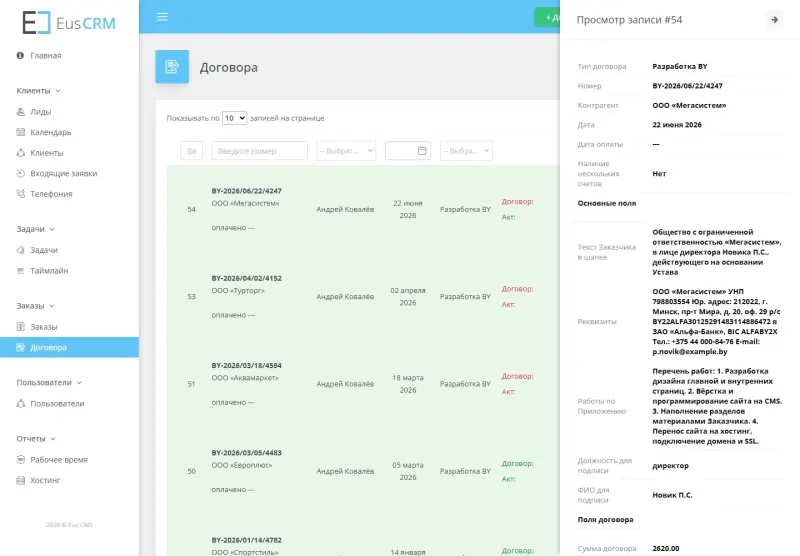Viewport: 800px width, 556px height.
Task: Click the Таймлайн icon
Action: [20, 271]
